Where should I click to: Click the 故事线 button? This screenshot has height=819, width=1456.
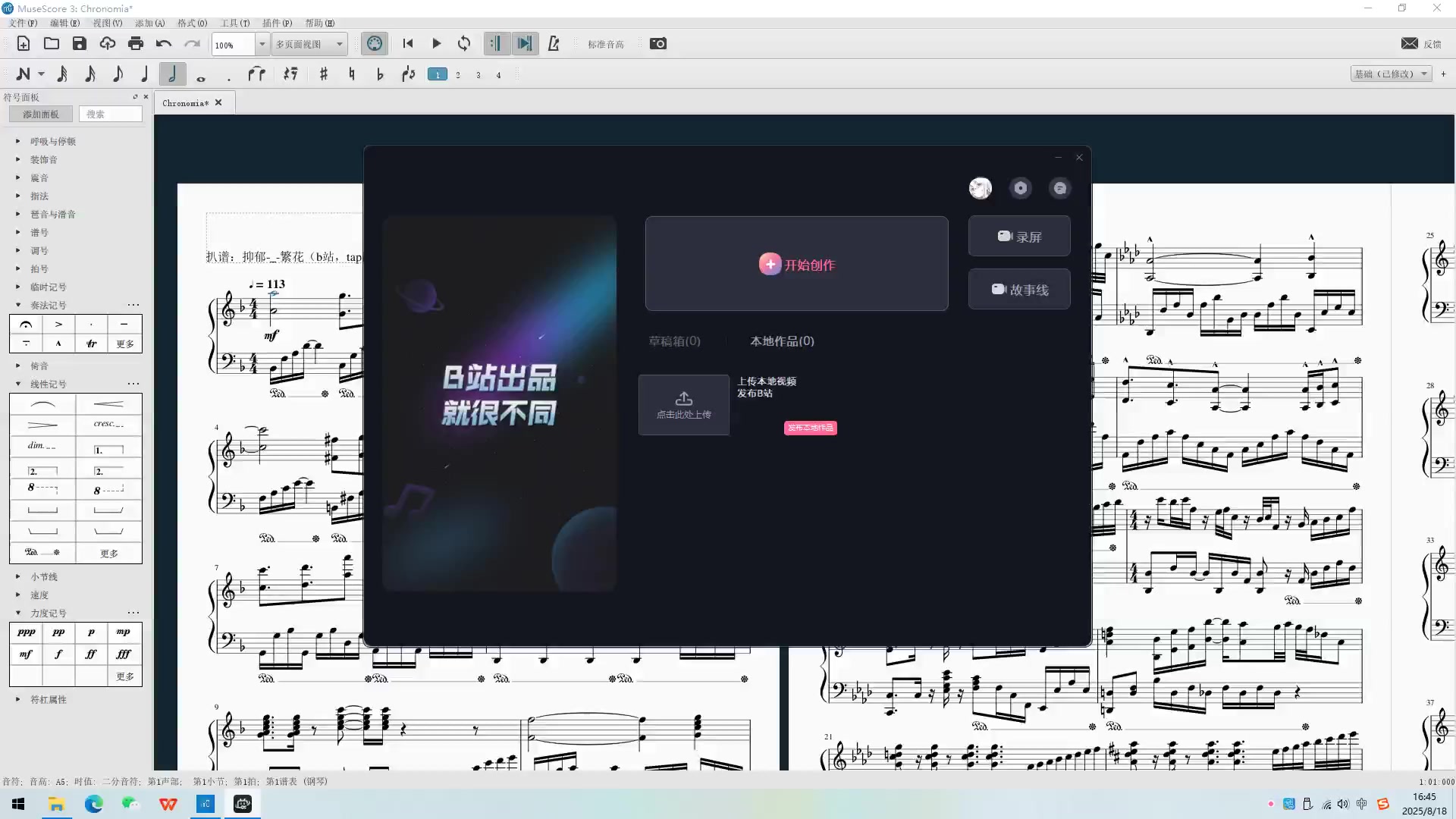coord(1019,289)
